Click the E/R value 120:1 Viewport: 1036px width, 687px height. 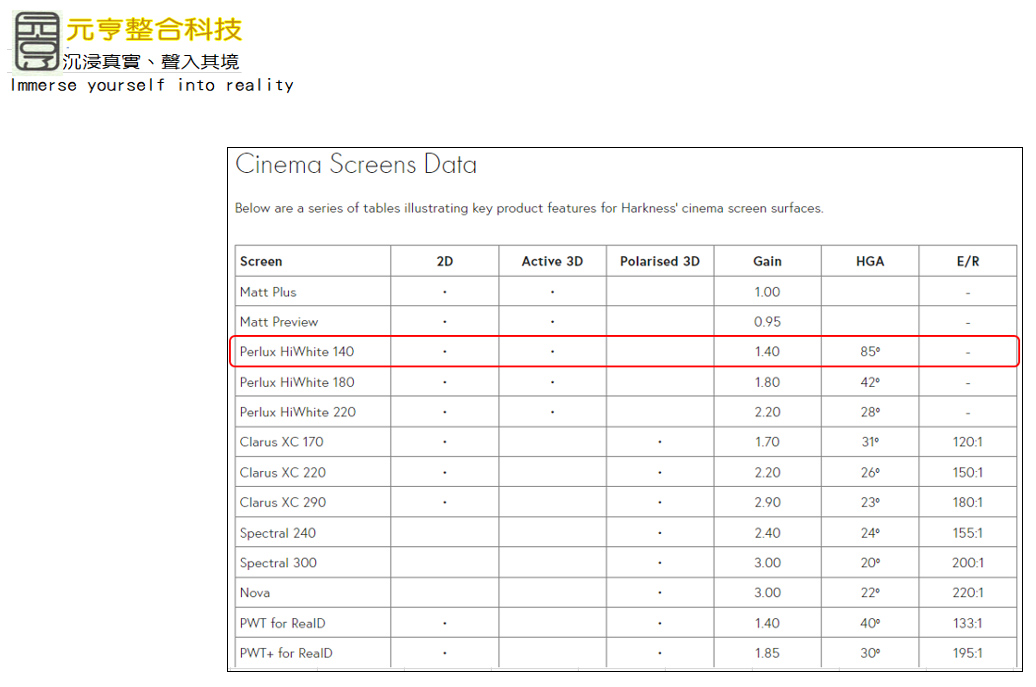click(967, 442)
